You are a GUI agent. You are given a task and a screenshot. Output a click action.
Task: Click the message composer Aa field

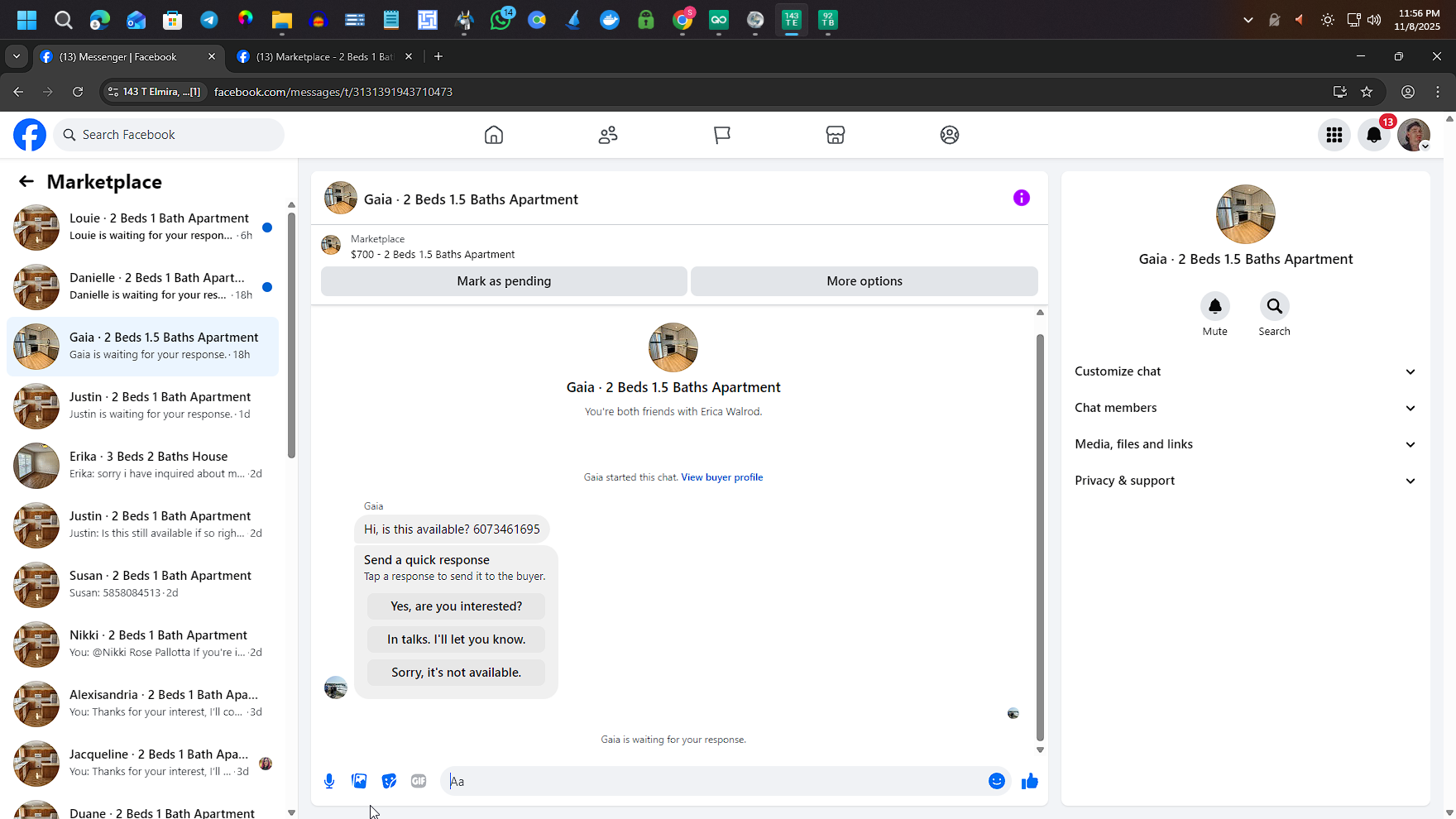point(713,781)
